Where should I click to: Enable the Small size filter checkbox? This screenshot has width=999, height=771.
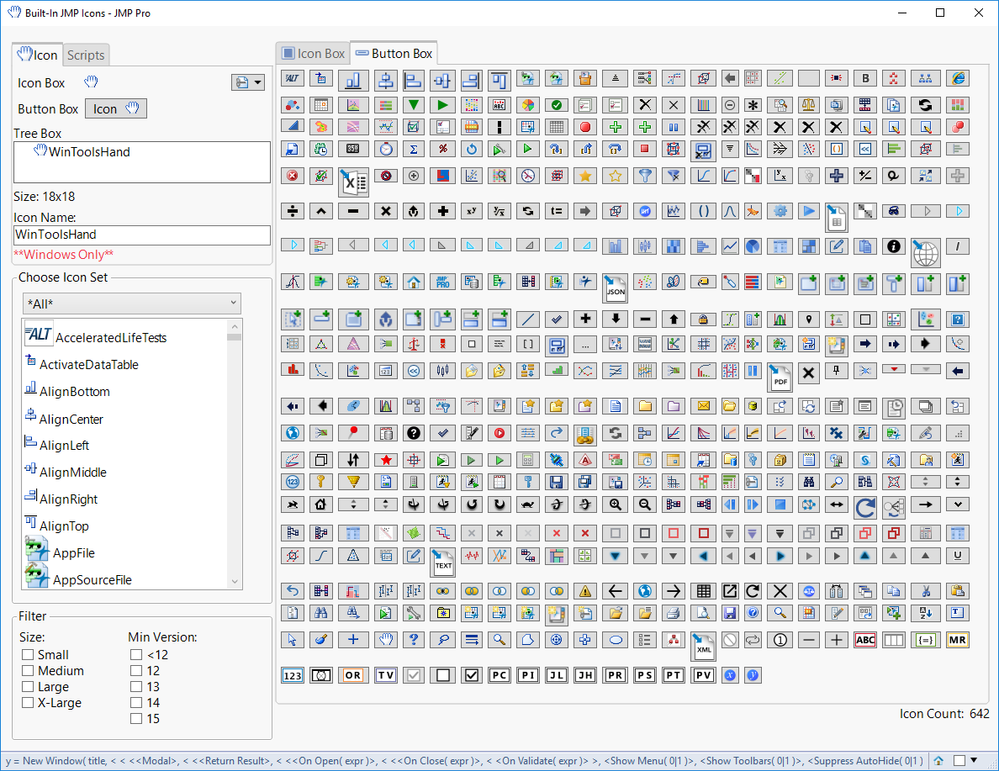point(28,654)
